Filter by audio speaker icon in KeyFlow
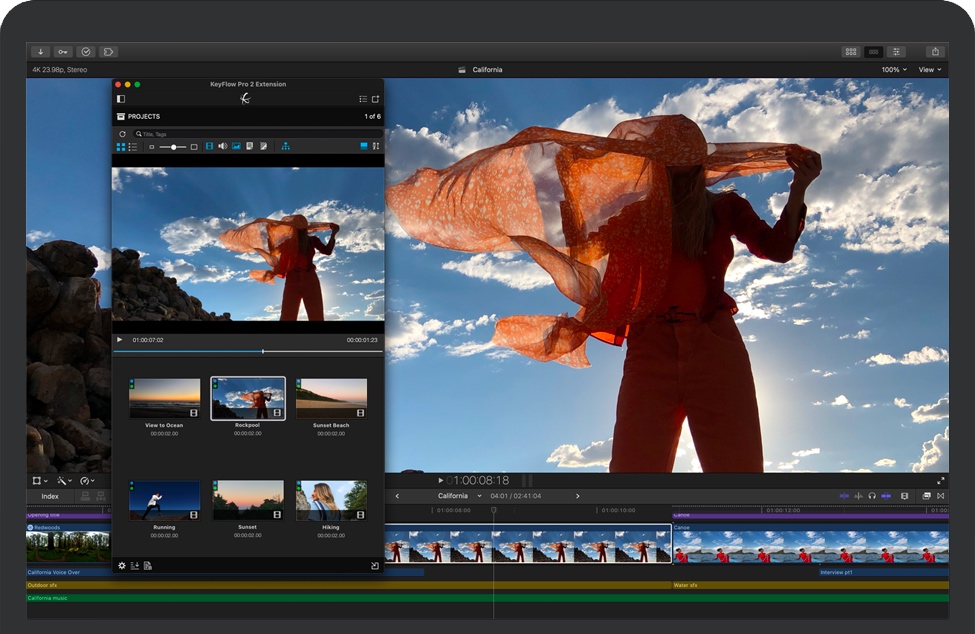Image resolution: width=975 pixels, height=634 pixels. 223,147
